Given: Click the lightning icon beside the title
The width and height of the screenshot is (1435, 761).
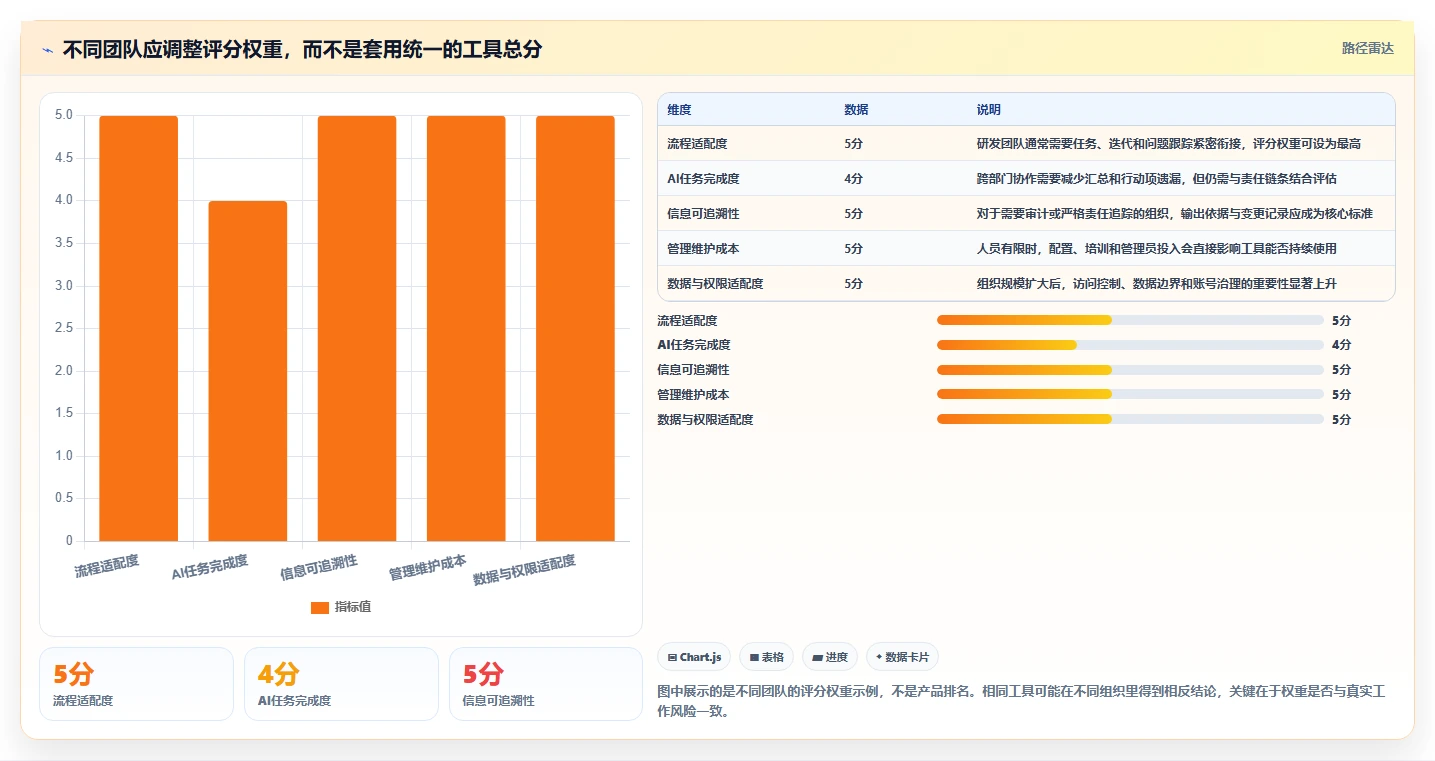Looking at the screenshot, I should coord(48,50).
